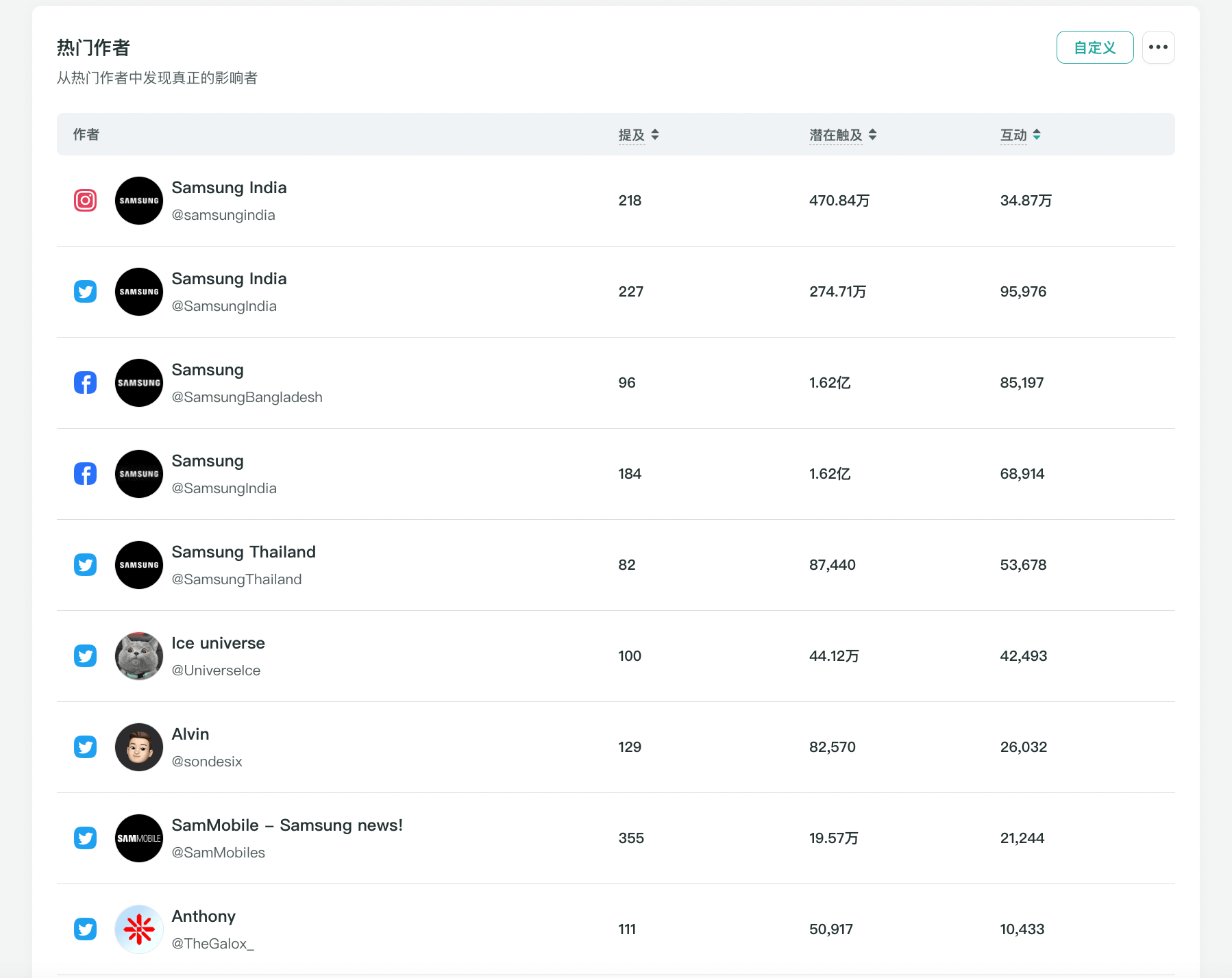This screenshot has width=1232, height=978.
Task: Sort table by 提及 column
Action: (x=654, y=135)
